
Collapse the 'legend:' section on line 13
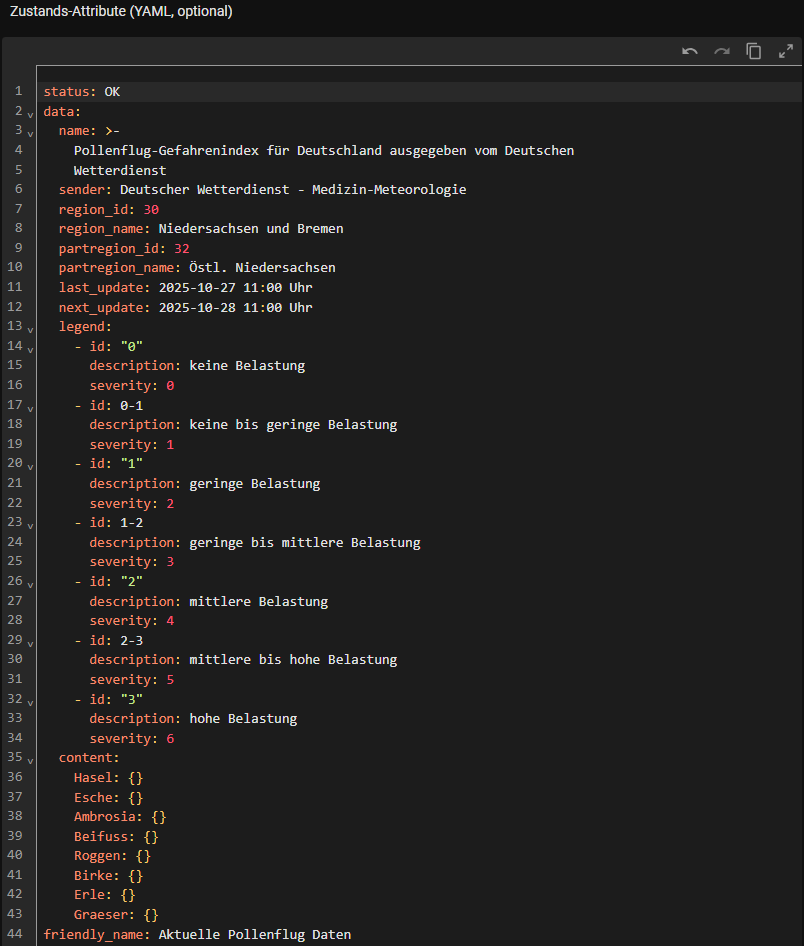pyautogui.click(x=30, y=328)
